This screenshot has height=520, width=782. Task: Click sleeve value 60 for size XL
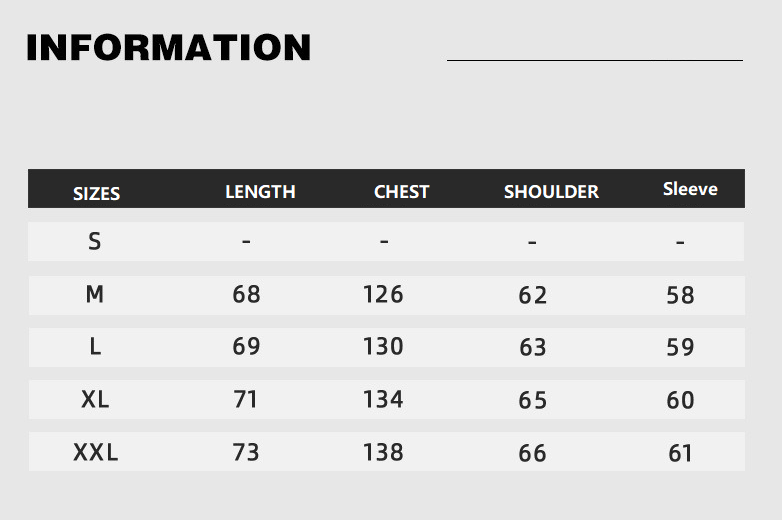pyautogui.click(x=680, y=400)
